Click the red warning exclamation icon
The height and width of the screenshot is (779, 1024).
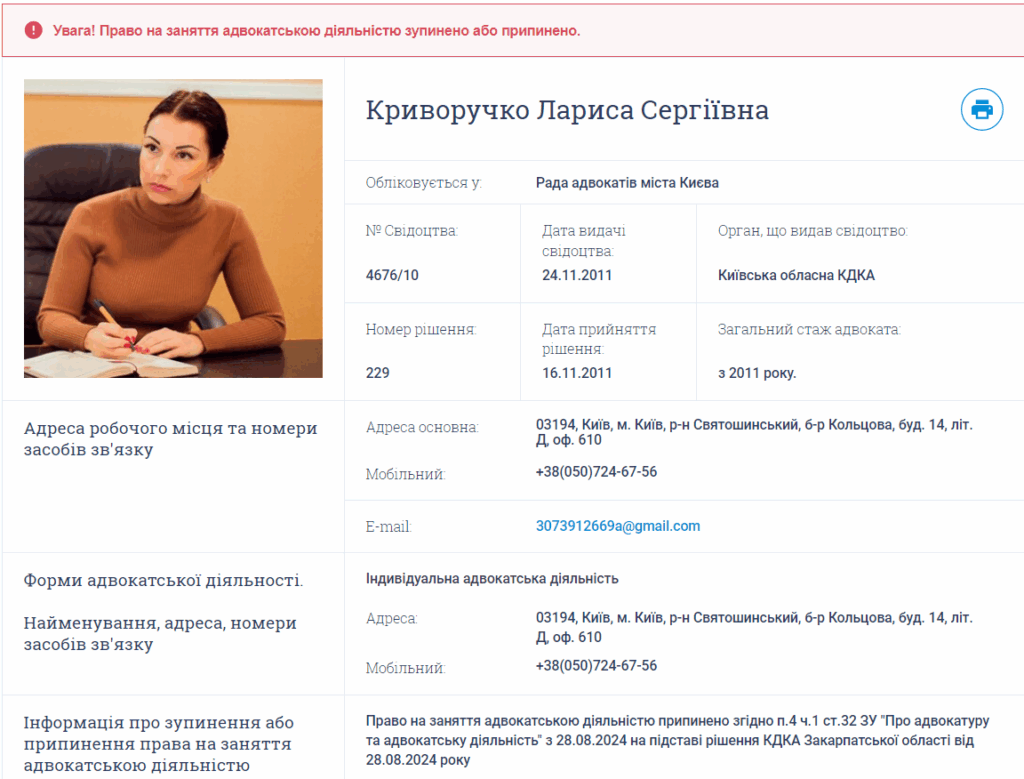click(34, 30)
